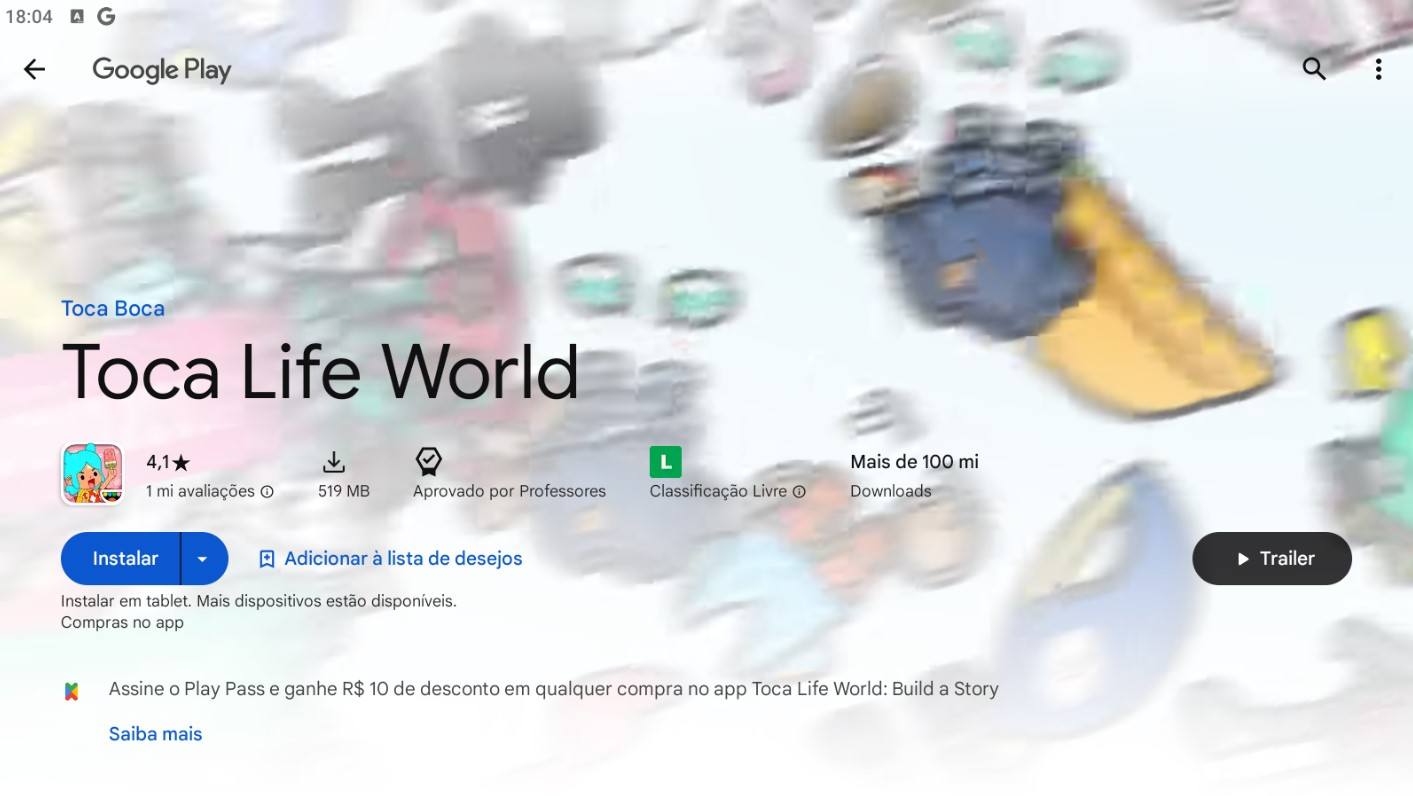Image resolution: width=1413 pixels, height=796 pixels.
Task: Tap the Play Pass logo icon
Action: pyautogui.click(x=72, y=691)
